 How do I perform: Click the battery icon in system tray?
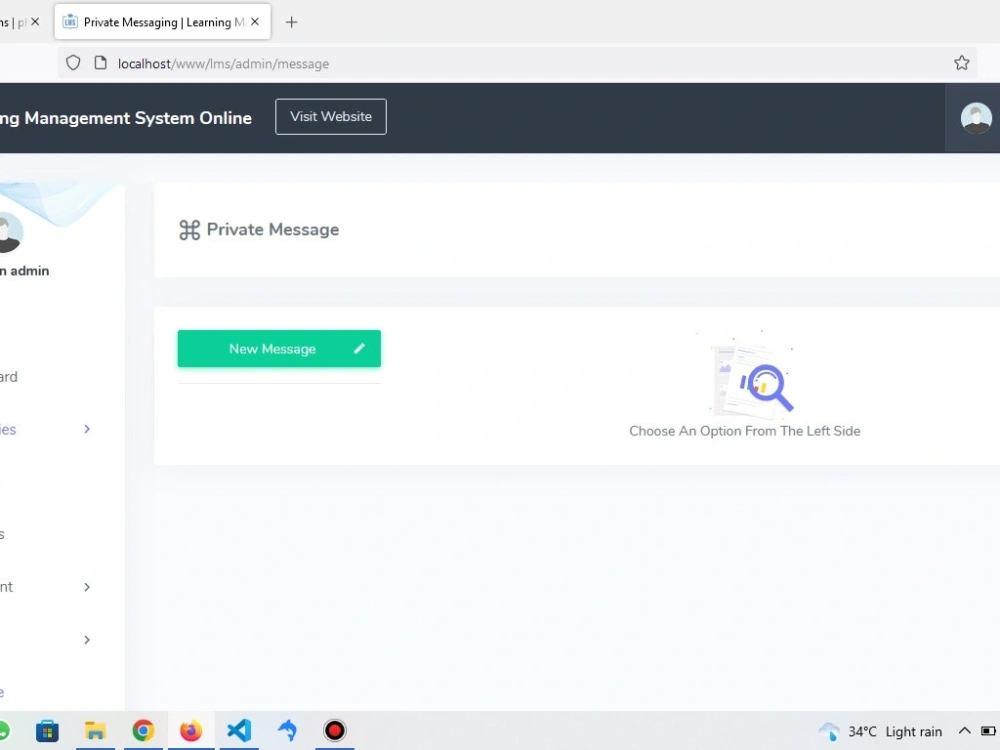pyautogui.click(x=988, y=731)
